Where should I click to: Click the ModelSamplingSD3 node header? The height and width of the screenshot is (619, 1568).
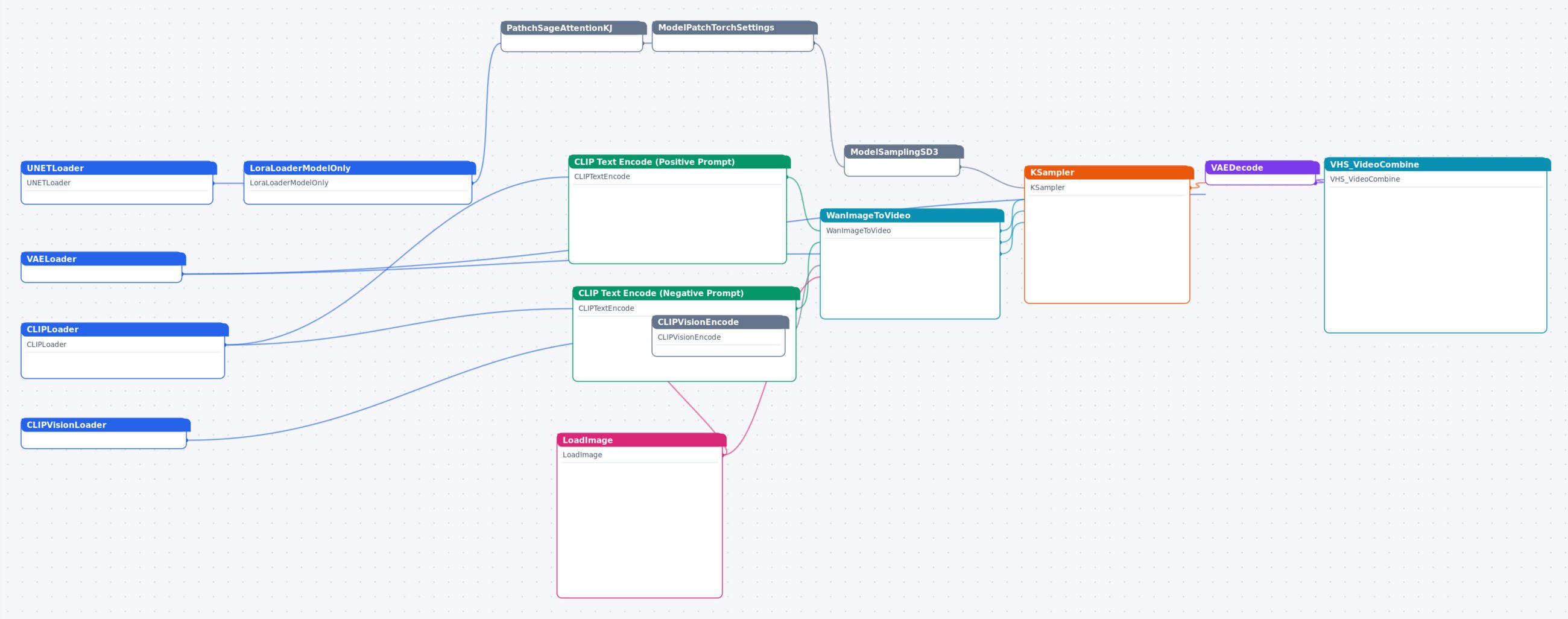904,151
